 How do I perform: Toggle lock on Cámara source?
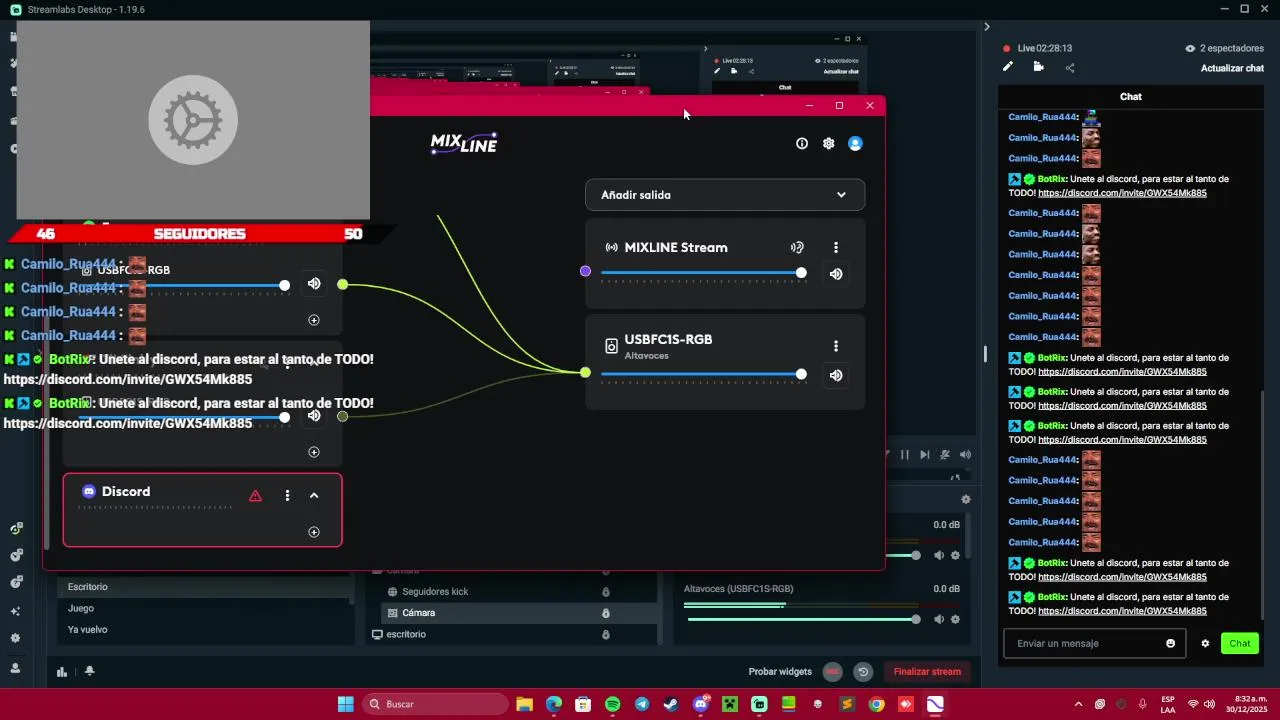(606, 613)
